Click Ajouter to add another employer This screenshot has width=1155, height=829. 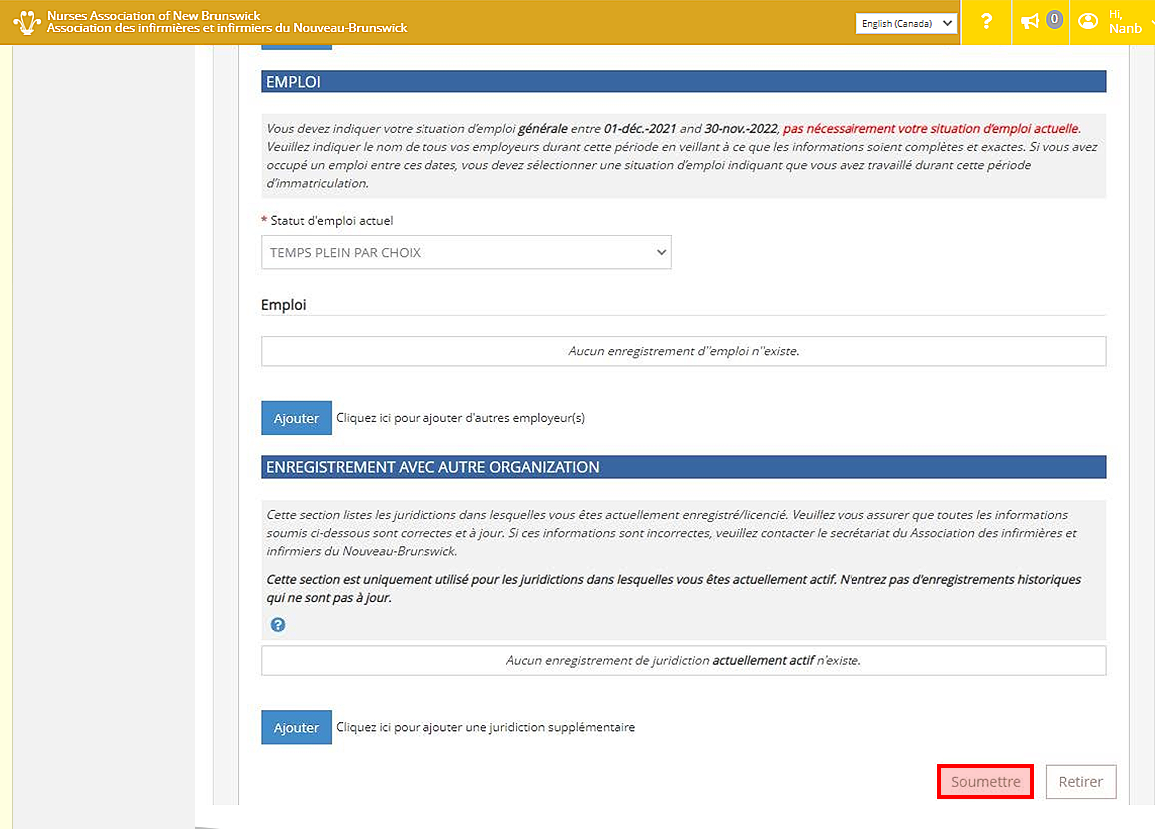(296, 418)
